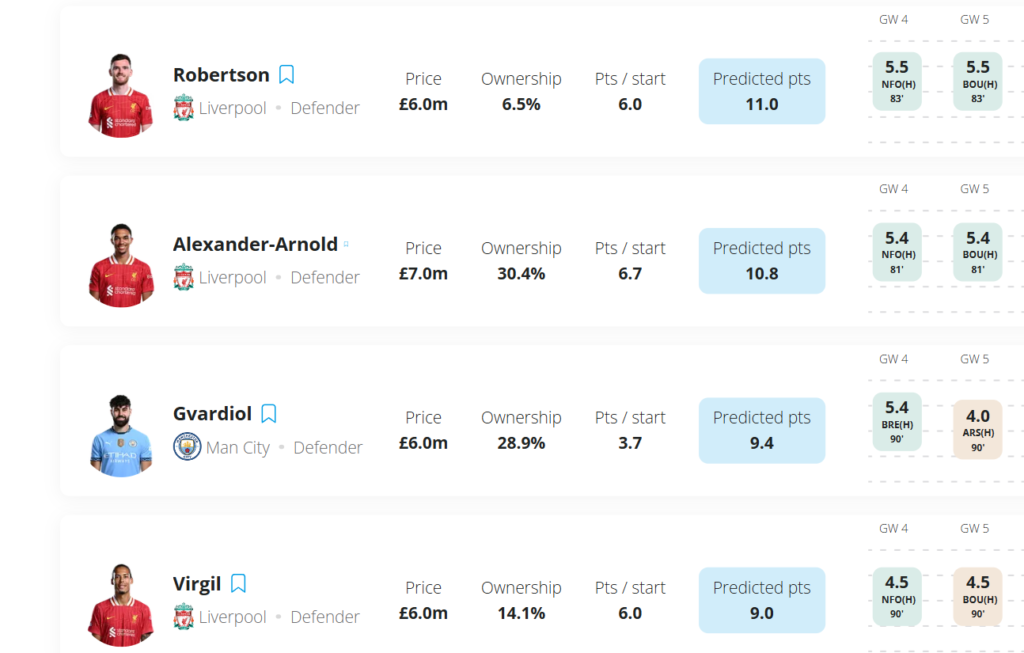The height and width of the screenshot is (653, 1024).
Task: Click the Liverpool crest under Robertson
Action: (x=183, y=108)
